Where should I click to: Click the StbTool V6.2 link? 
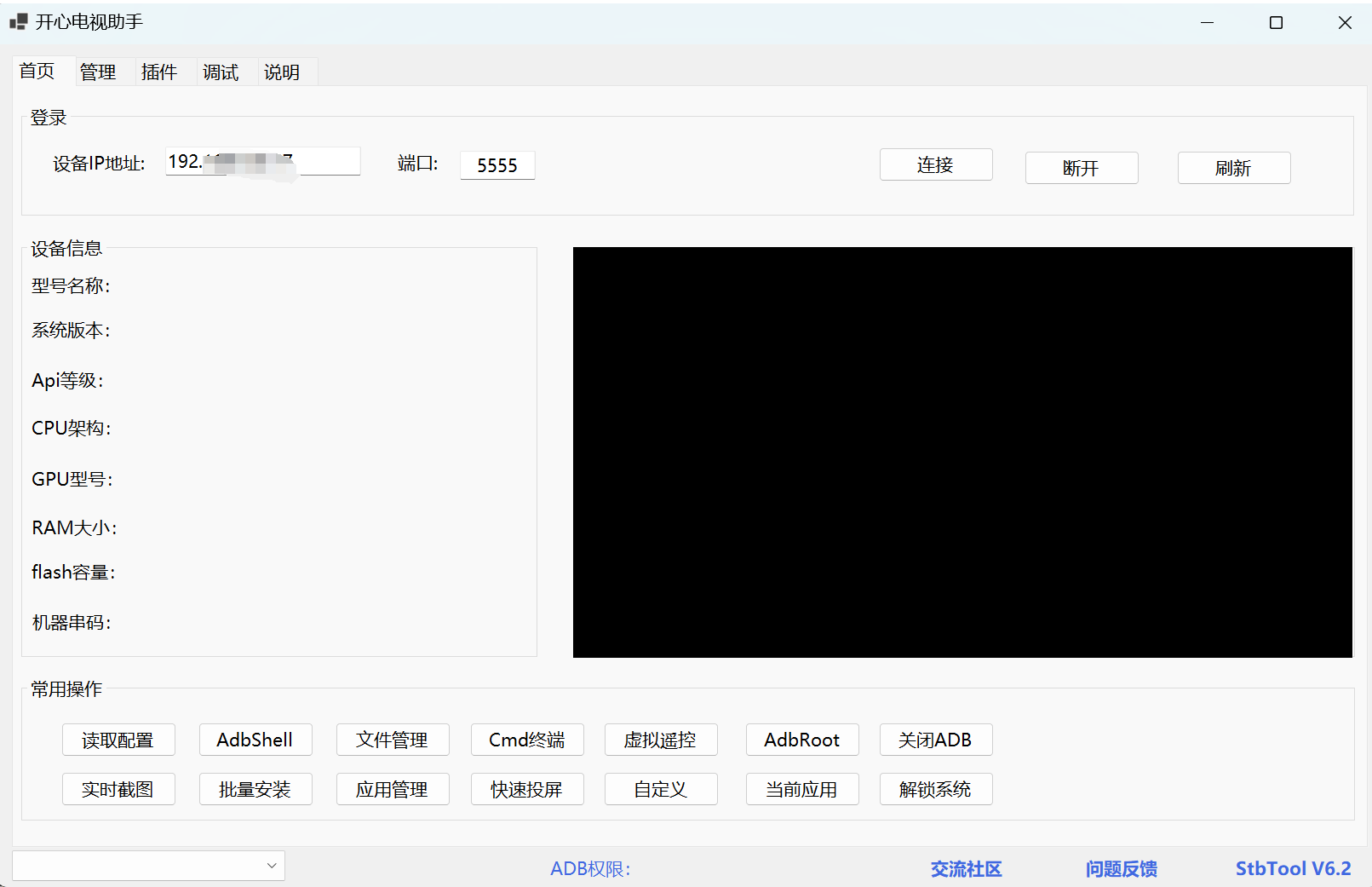1293,869
